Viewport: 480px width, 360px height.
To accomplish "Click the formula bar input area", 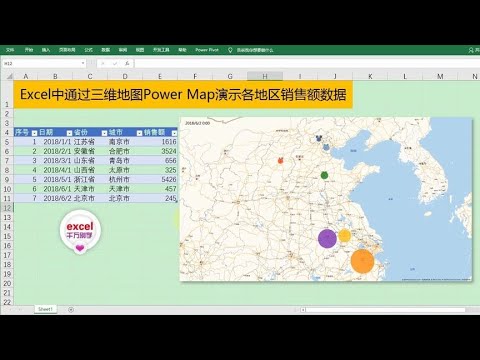I will click(x=307, y=63).
